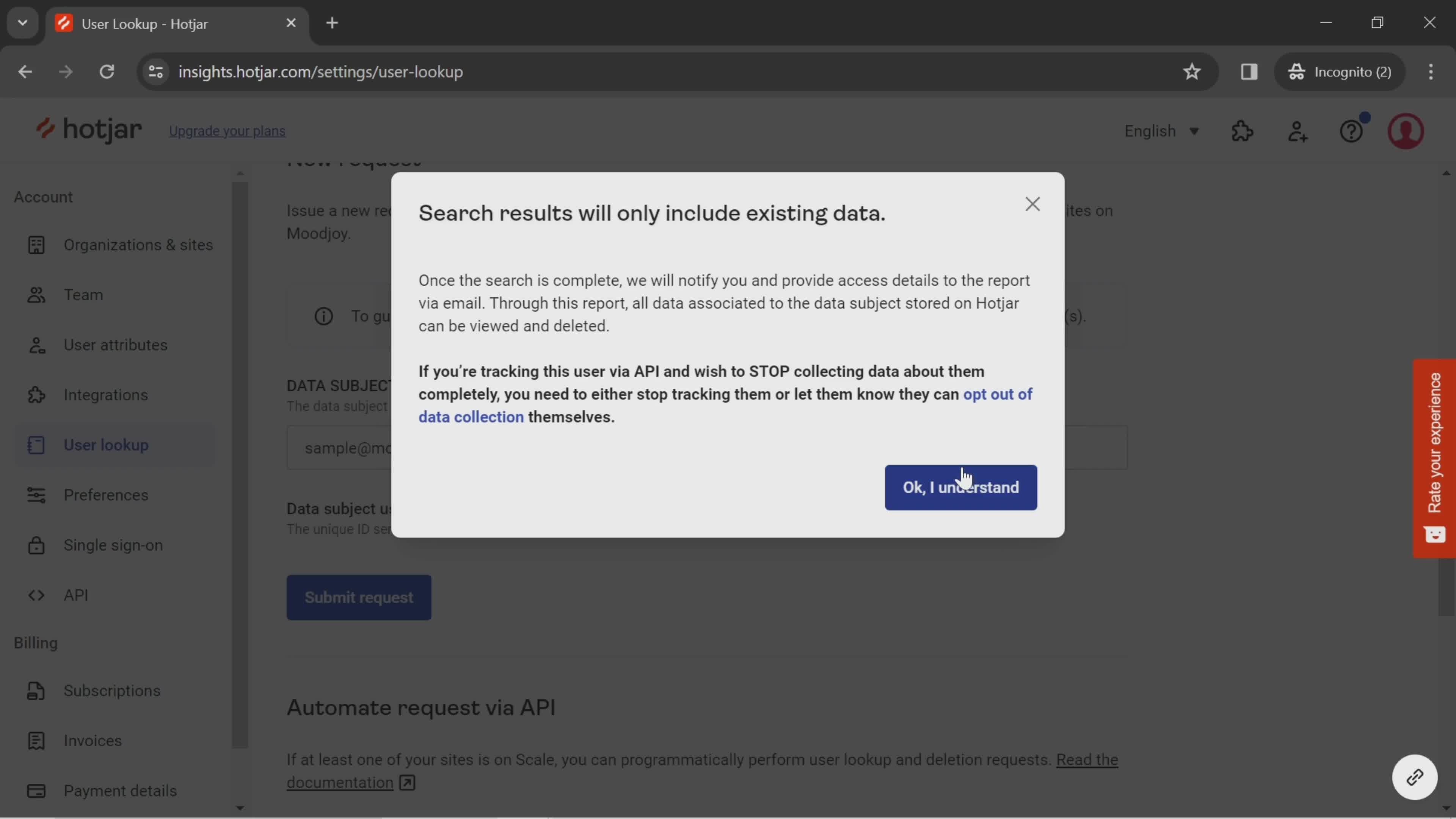Open User attributes settings
The image size is (1456, 819).
point(115,344)
